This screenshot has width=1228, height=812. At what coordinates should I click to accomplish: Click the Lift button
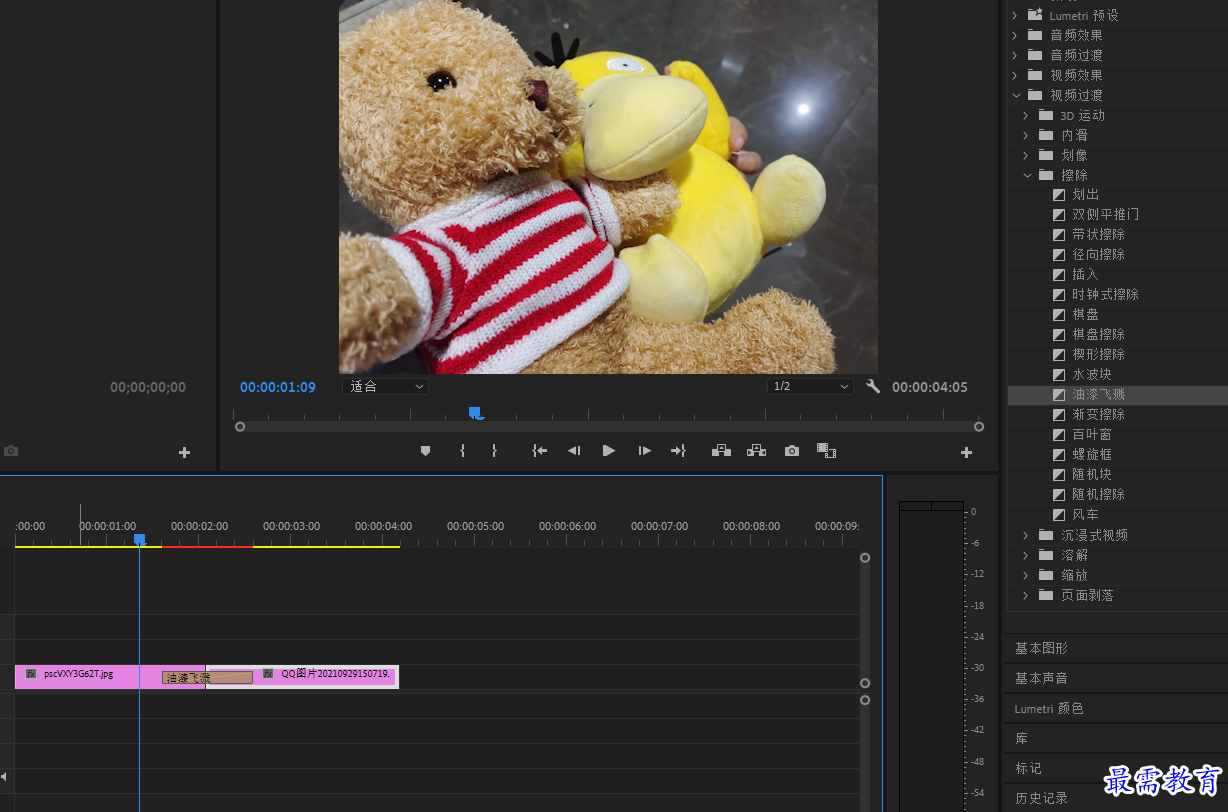click(721, 451)
